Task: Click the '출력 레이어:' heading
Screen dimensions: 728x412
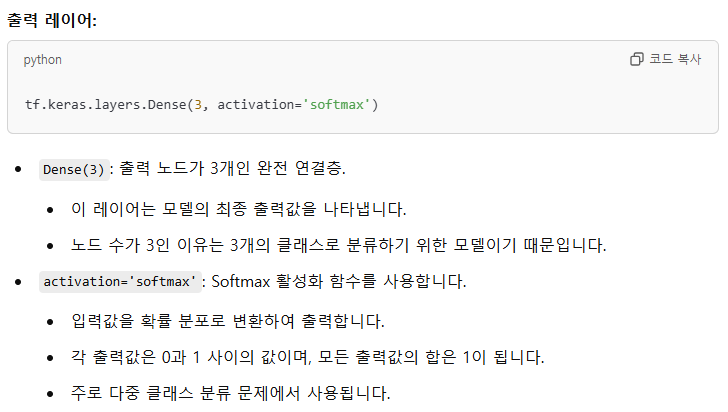Action: 52,20
